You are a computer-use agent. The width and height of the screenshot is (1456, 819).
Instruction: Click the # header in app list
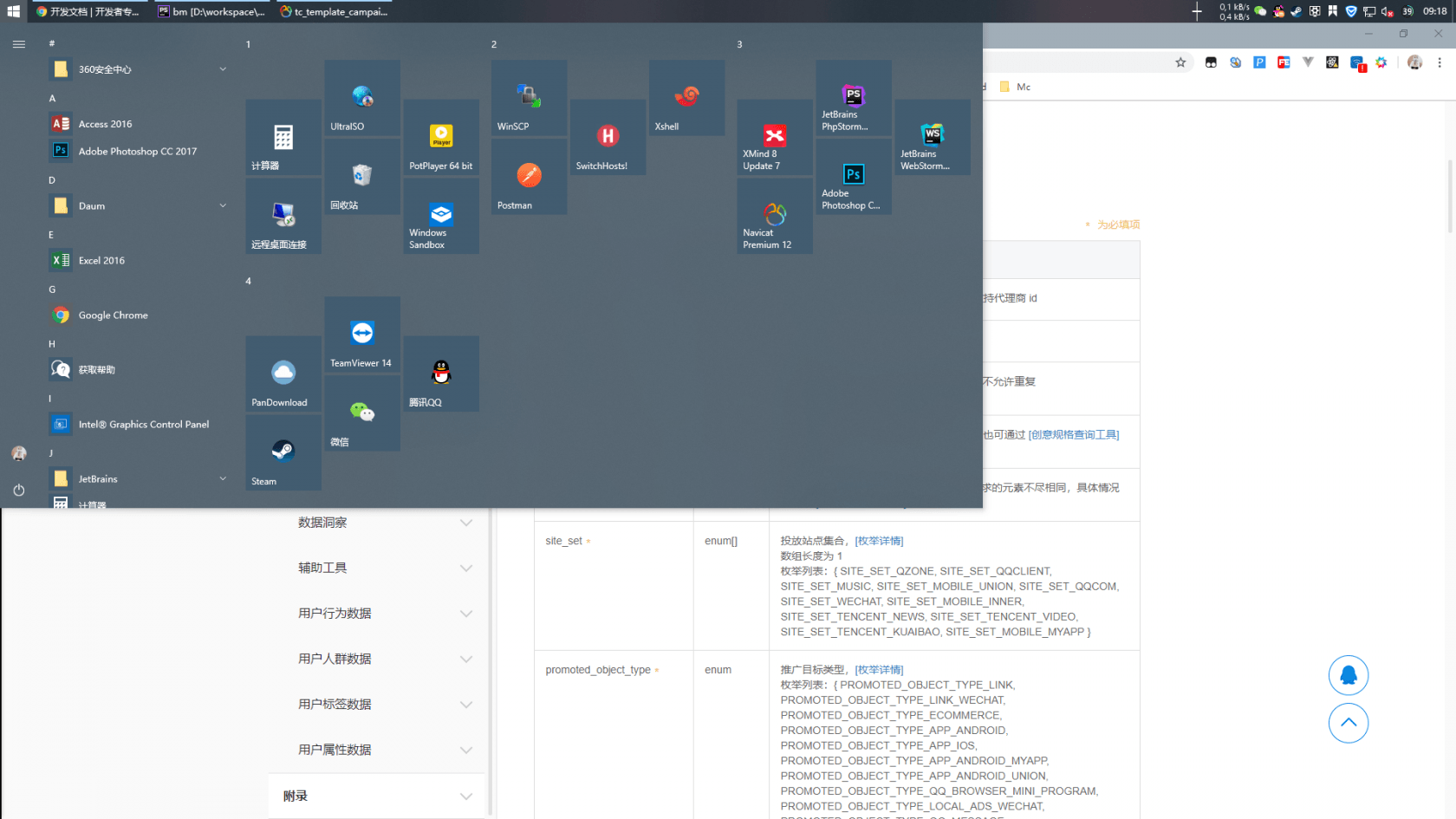52,43
